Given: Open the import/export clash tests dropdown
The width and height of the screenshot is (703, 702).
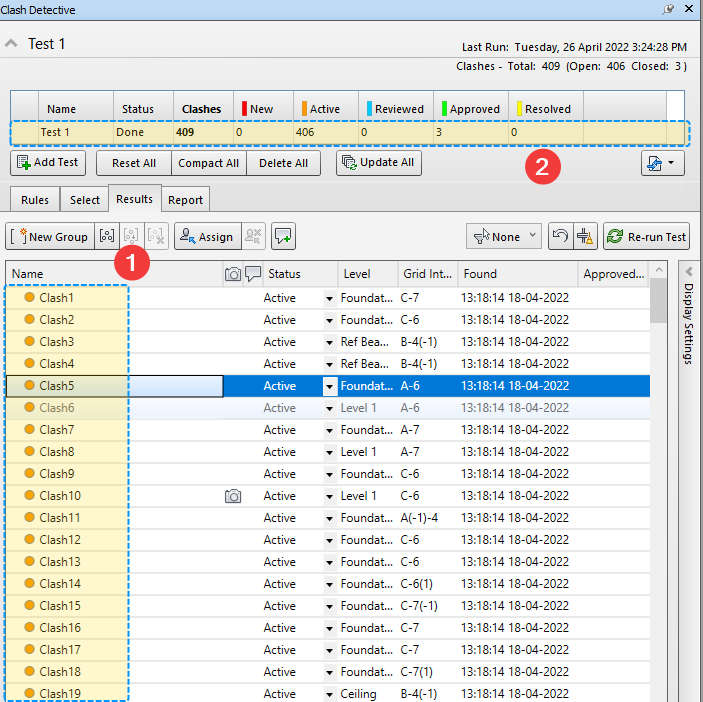Looking at the screenshot, I should click(x=662, y=163).
